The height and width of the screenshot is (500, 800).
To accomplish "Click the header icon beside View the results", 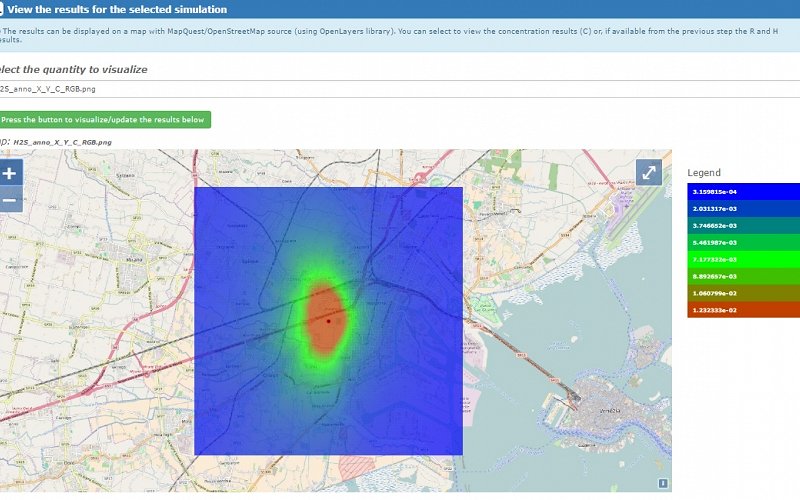I will click(x=2, y=9).
